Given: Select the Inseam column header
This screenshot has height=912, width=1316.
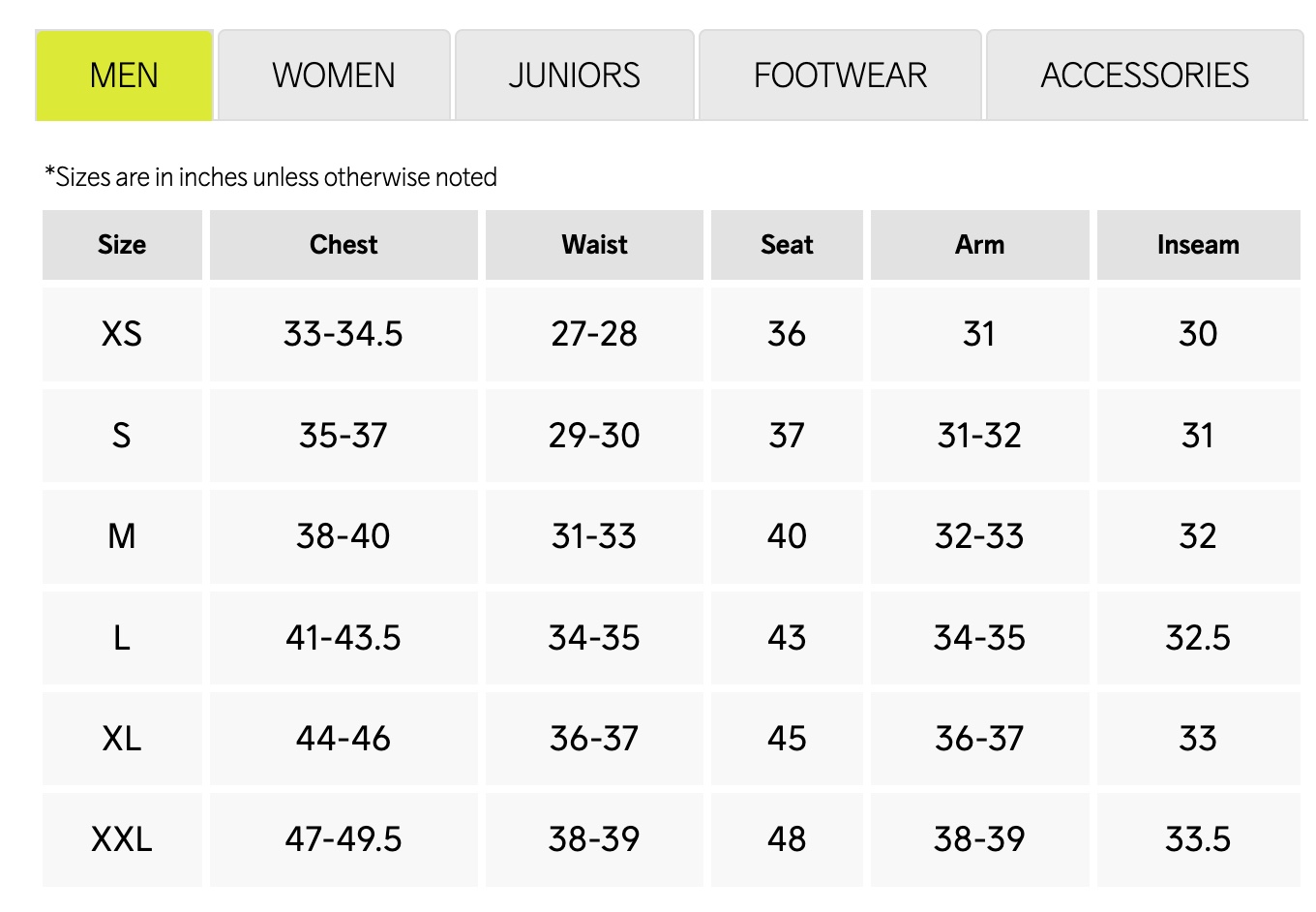Looking at the screenshot, I should pos(1198,245).
